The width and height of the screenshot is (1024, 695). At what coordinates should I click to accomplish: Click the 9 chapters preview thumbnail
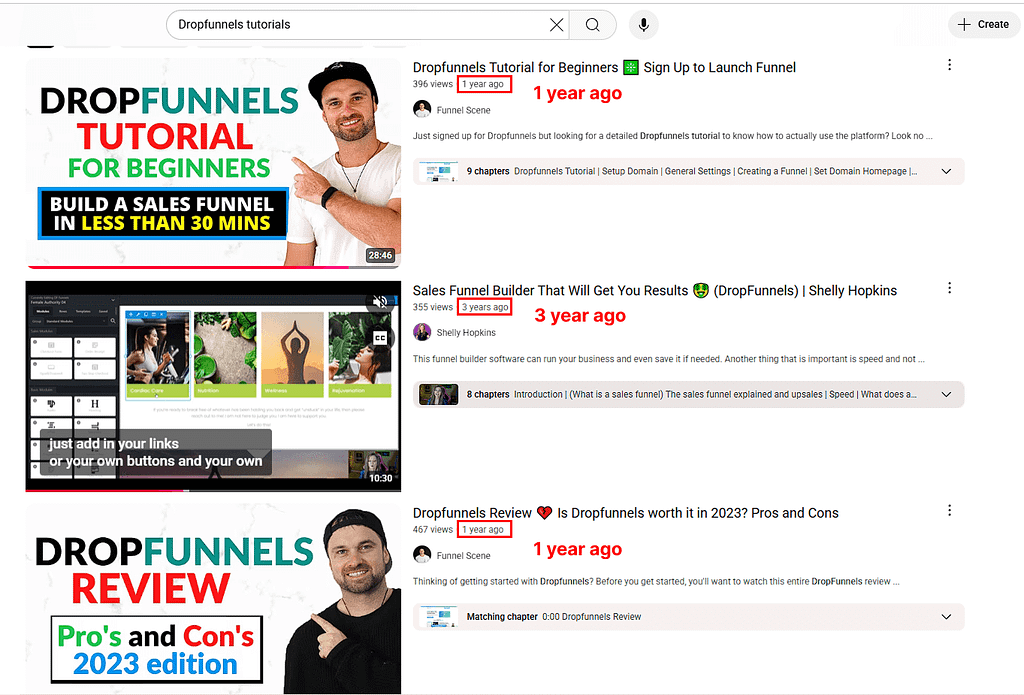point(439,172)
